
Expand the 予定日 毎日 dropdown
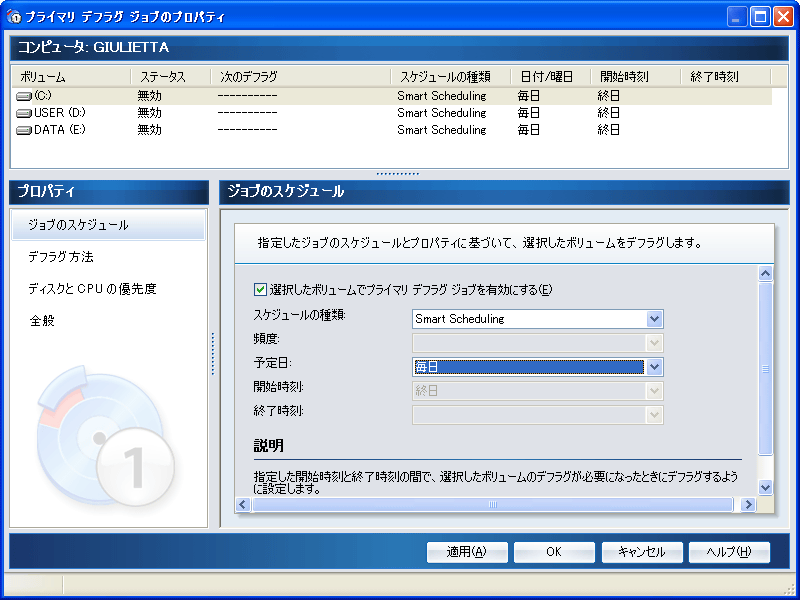[x=654, y=367]
